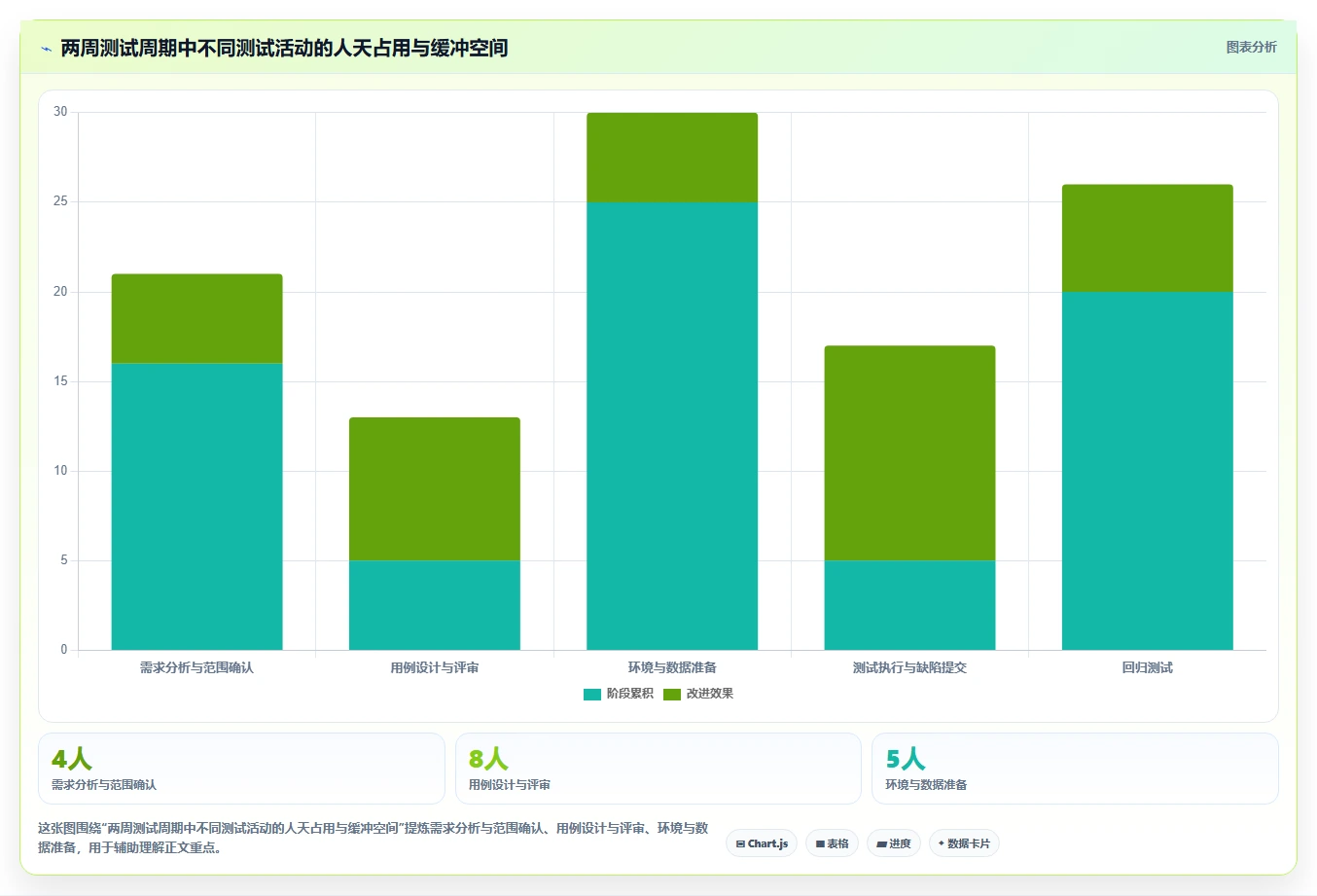The image size is (1317, 896).
Task: Click x-axis label 用例设计与评审
Action: 435,667
